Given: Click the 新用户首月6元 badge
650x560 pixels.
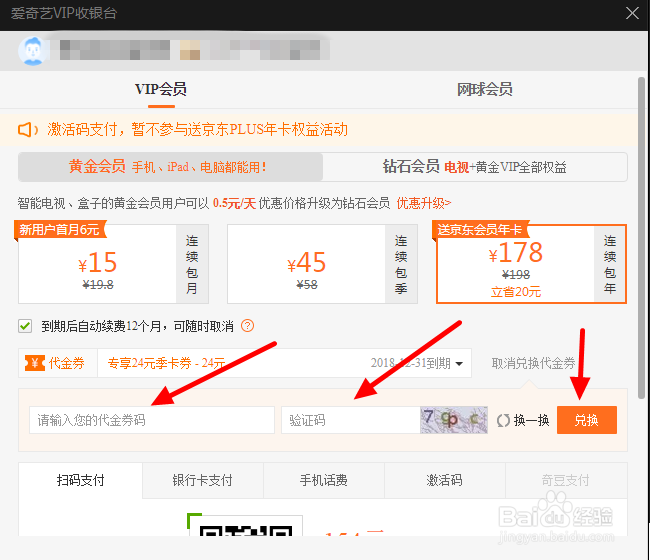Looking at the screenshot, I should (59, 229).
